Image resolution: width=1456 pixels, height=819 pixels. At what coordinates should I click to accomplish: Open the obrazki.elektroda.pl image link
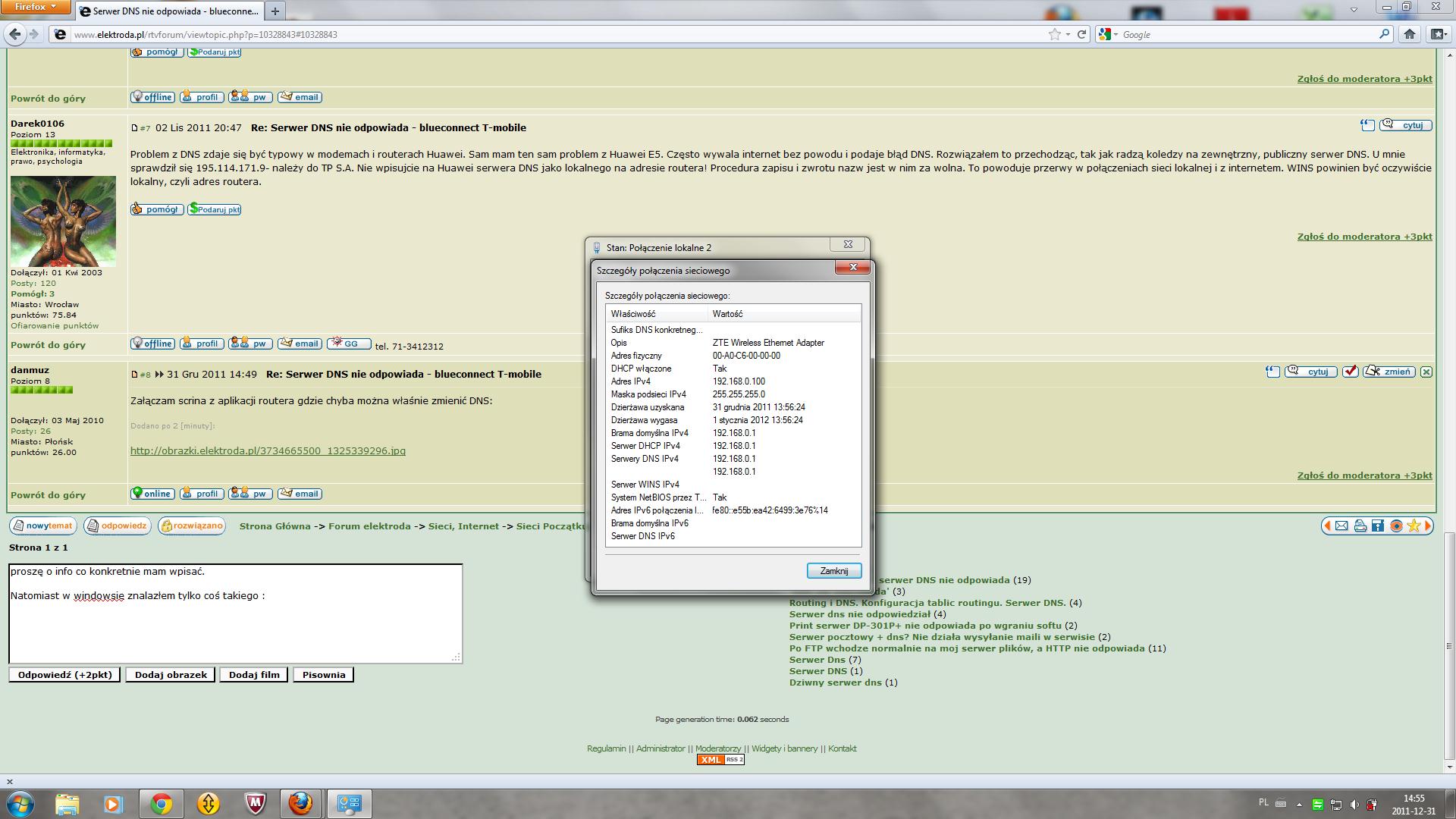[268, 451]
